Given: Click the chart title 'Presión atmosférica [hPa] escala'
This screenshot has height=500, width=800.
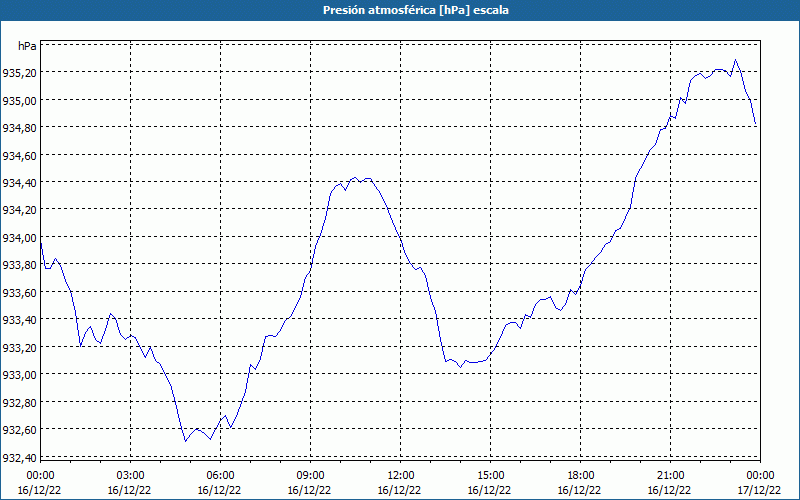Looking at the screenshot, I should point(415,10).
